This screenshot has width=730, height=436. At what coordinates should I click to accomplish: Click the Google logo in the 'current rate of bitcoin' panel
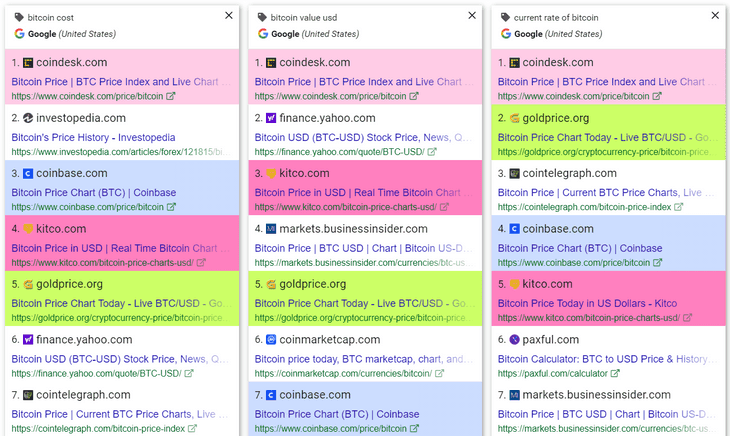pos(506,34)
